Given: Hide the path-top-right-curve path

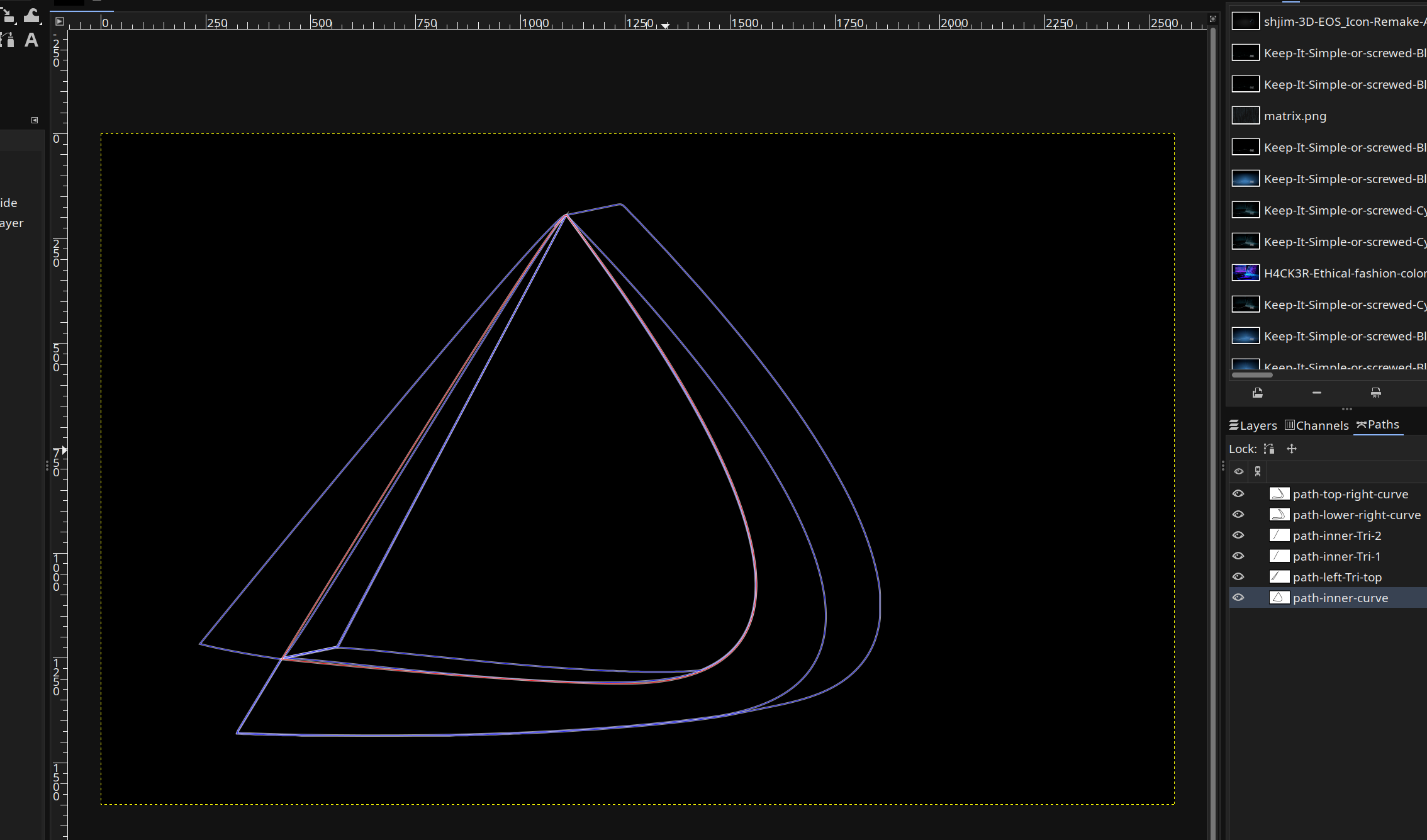Looking at the screenshot, I should (x=1238, y=494).
